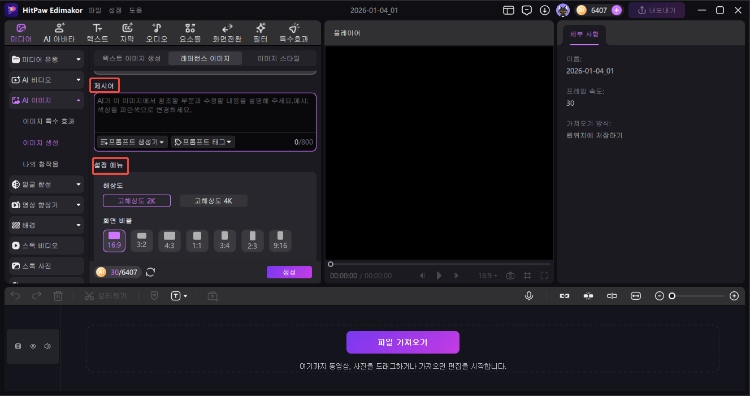Open the player 16:9 ratio dropdown
The width and height of the screenshot is (750, 396).
tap(487, 275)
